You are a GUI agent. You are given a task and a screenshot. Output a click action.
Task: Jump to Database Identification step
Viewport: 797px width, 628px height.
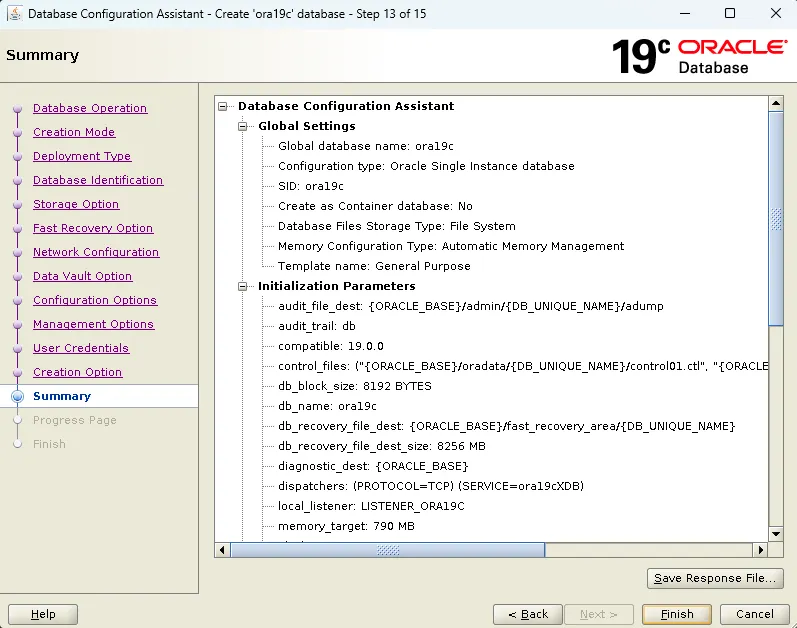point(98,180)
